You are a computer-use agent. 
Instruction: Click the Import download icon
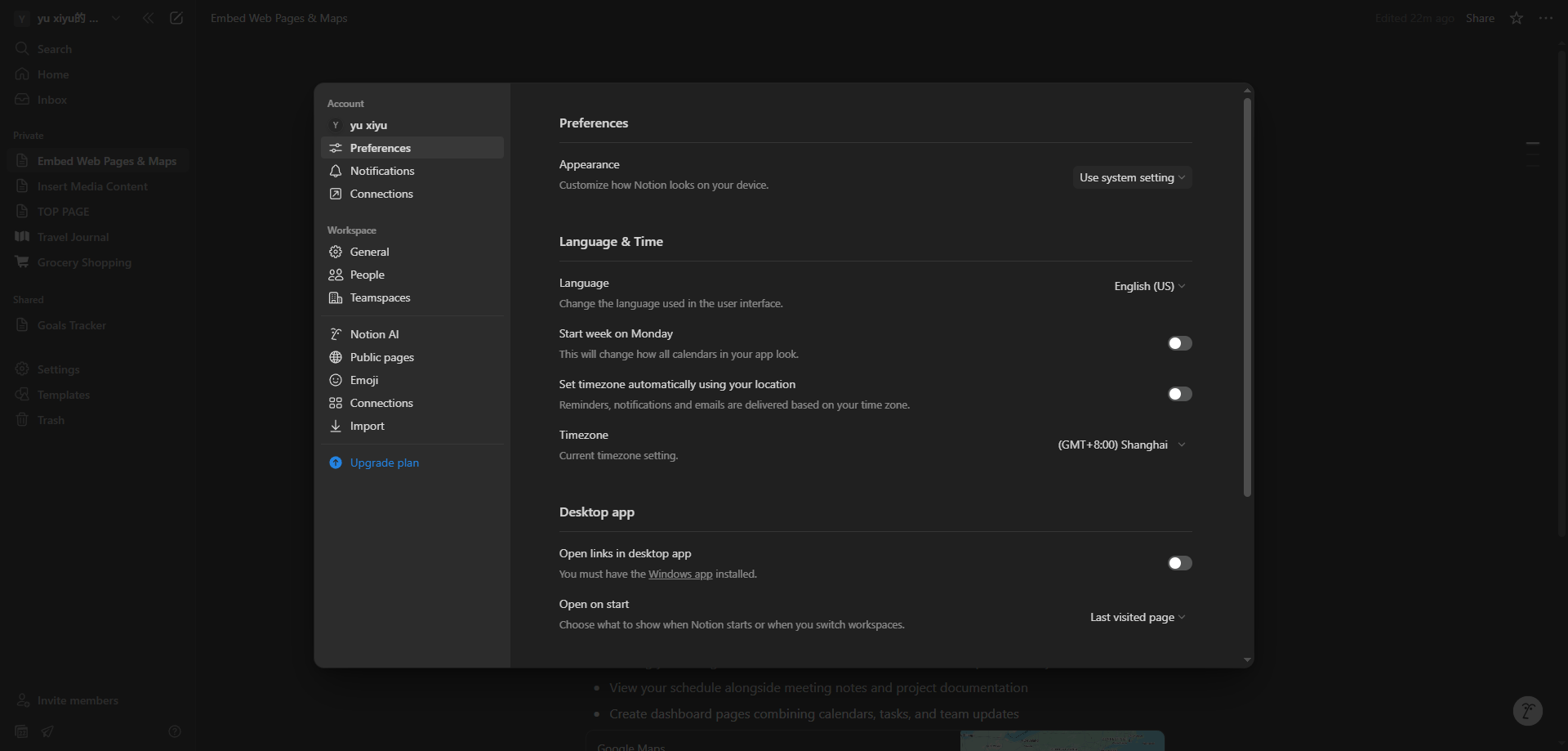[x=336, y=426]
